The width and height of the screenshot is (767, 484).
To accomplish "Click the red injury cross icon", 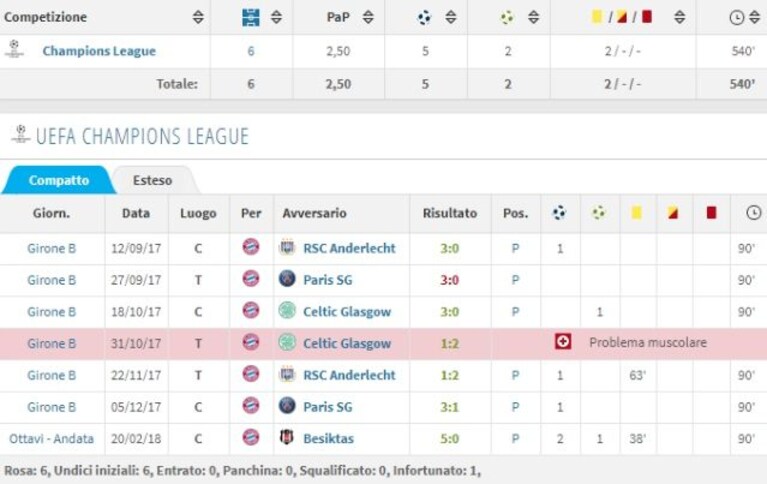I will click(563, 342).
